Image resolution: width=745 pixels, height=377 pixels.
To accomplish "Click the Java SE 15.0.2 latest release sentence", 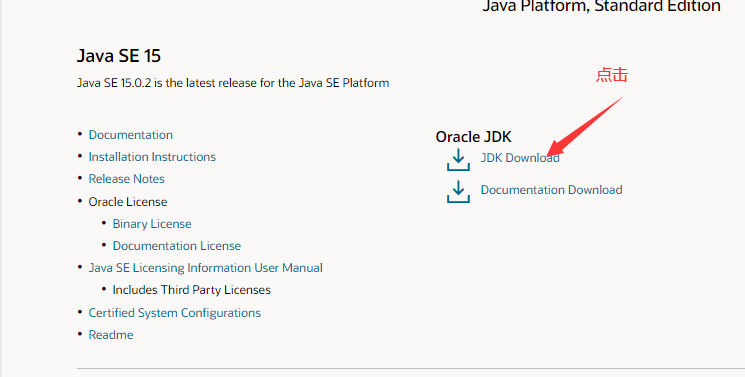I will coord(233,83).
